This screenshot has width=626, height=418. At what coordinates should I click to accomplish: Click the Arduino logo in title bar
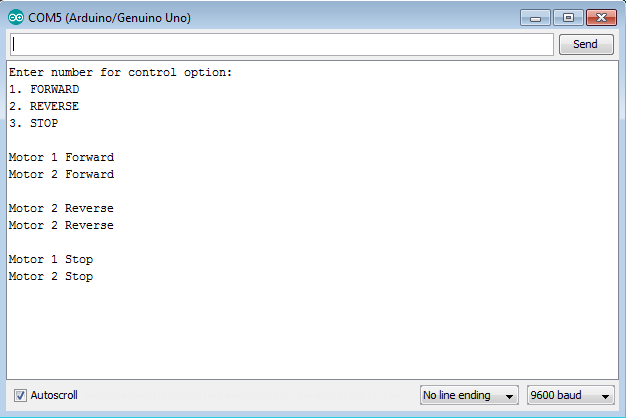(16, 18)
